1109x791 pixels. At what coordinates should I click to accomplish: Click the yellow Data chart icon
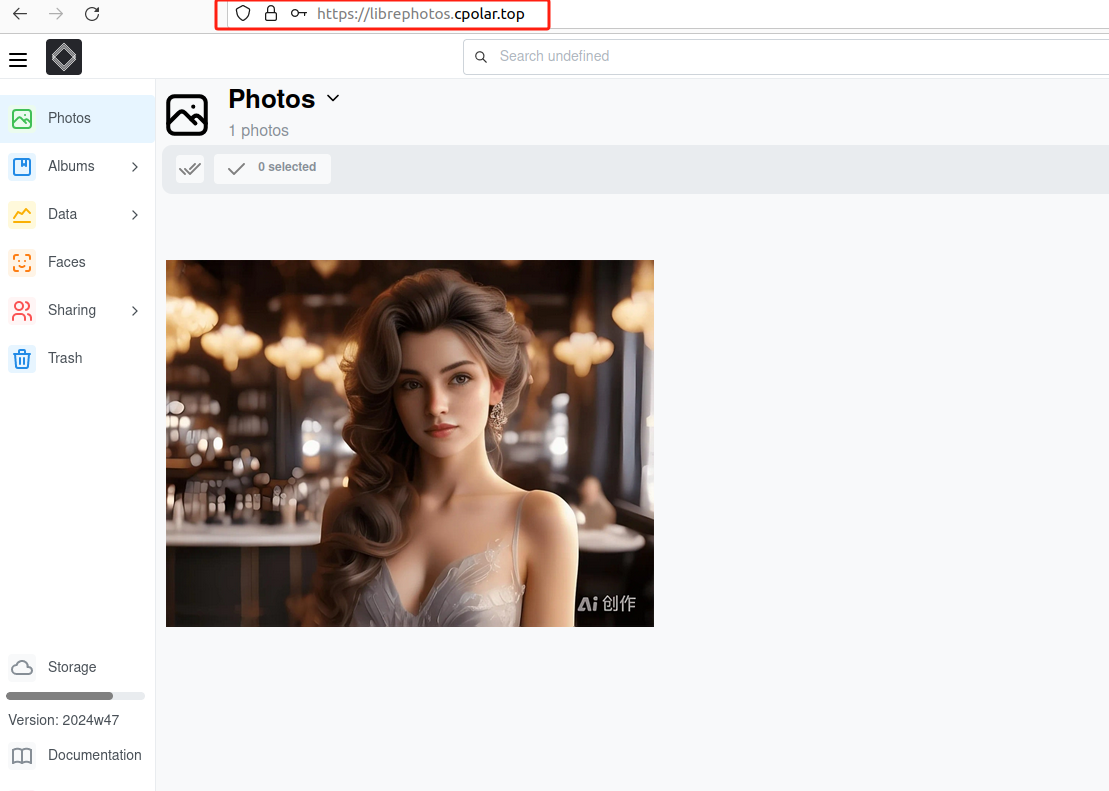(22, 215)
